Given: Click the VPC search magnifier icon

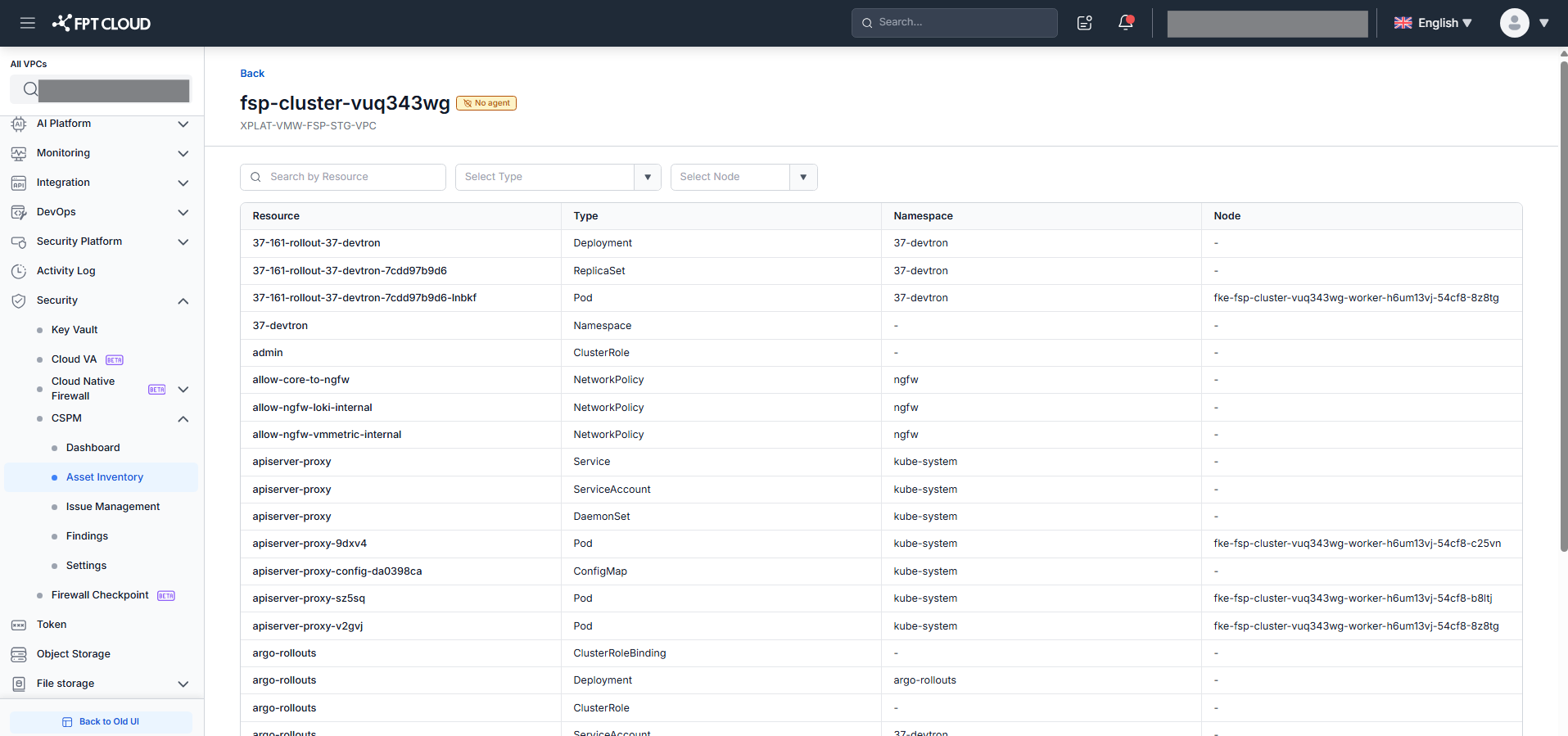Looking at the screenshot, I should tap(29, 89).
